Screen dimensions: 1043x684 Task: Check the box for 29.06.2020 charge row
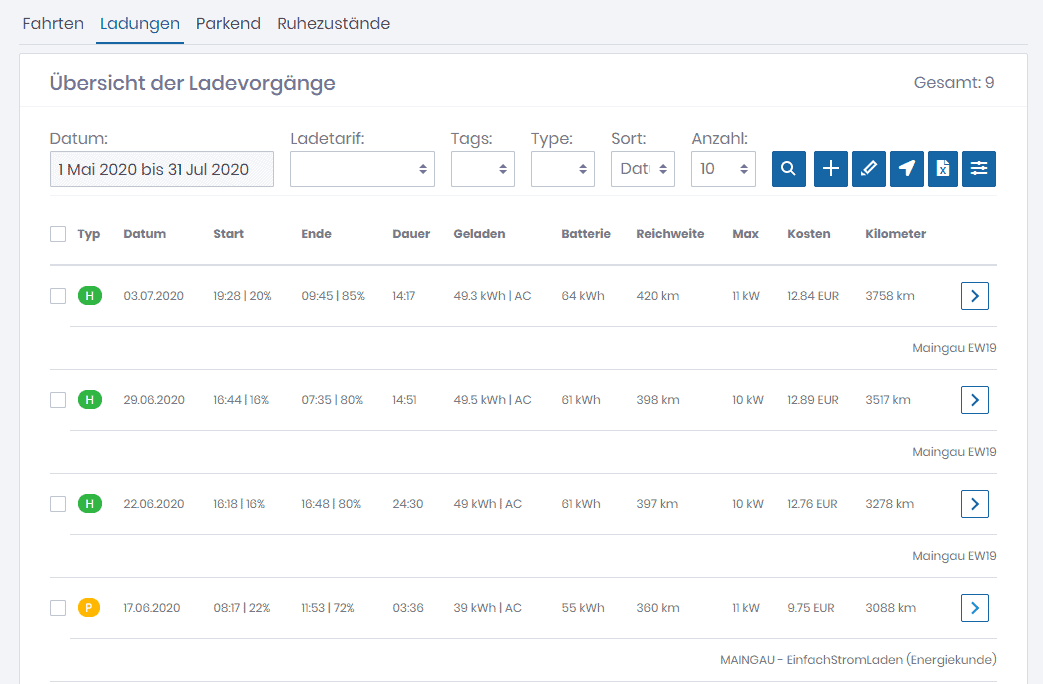tap(58, 400)
